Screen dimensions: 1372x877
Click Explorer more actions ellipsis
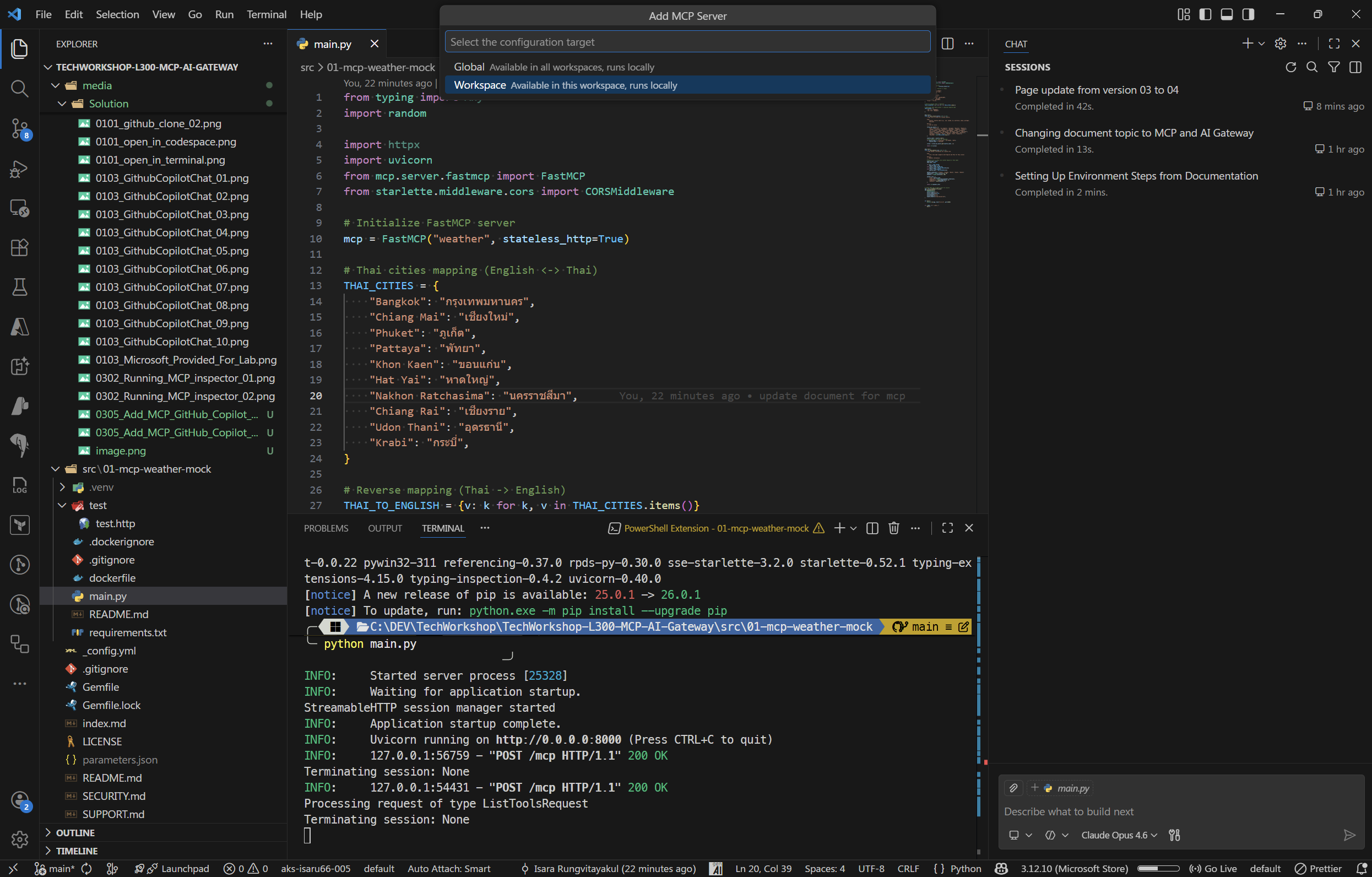268,44
